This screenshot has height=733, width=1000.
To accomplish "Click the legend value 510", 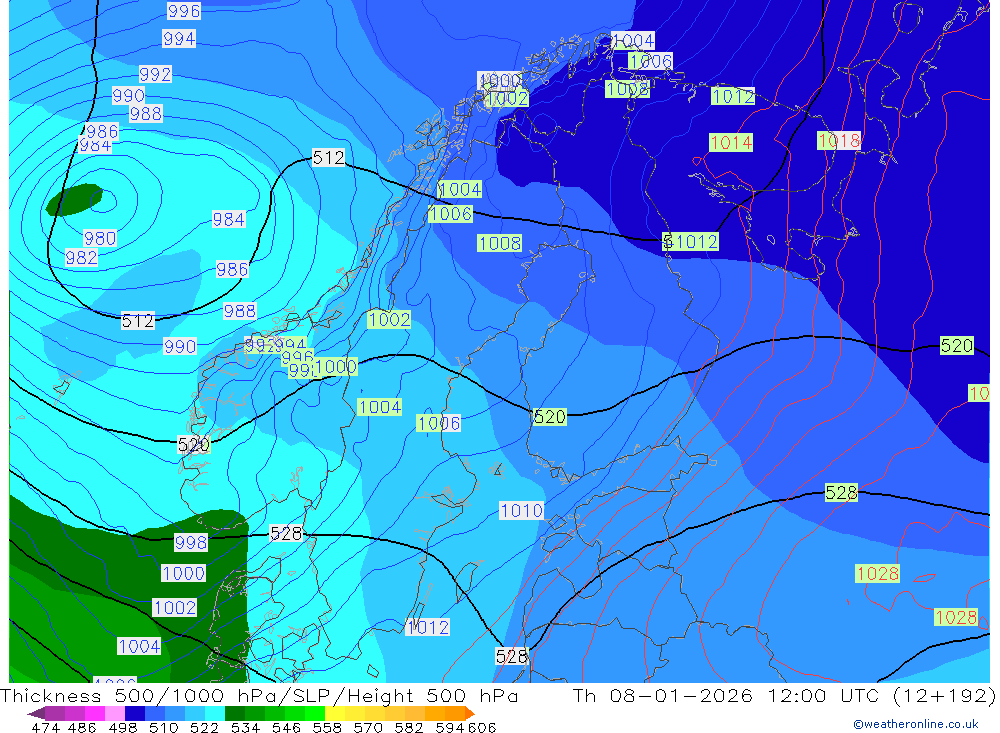I will pos(164,727).
